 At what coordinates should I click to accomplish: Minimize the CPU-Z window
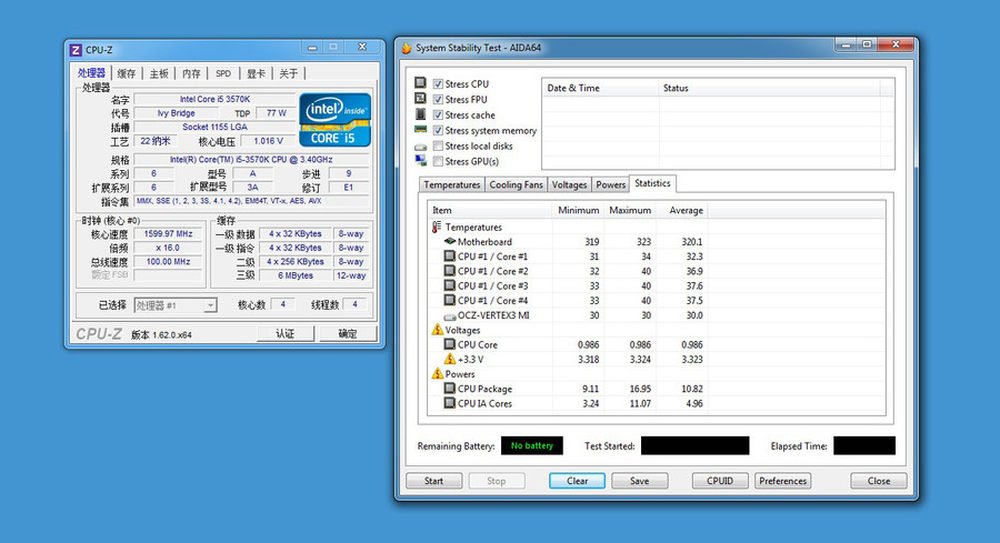pyautogui.click(x=312, y=47)
